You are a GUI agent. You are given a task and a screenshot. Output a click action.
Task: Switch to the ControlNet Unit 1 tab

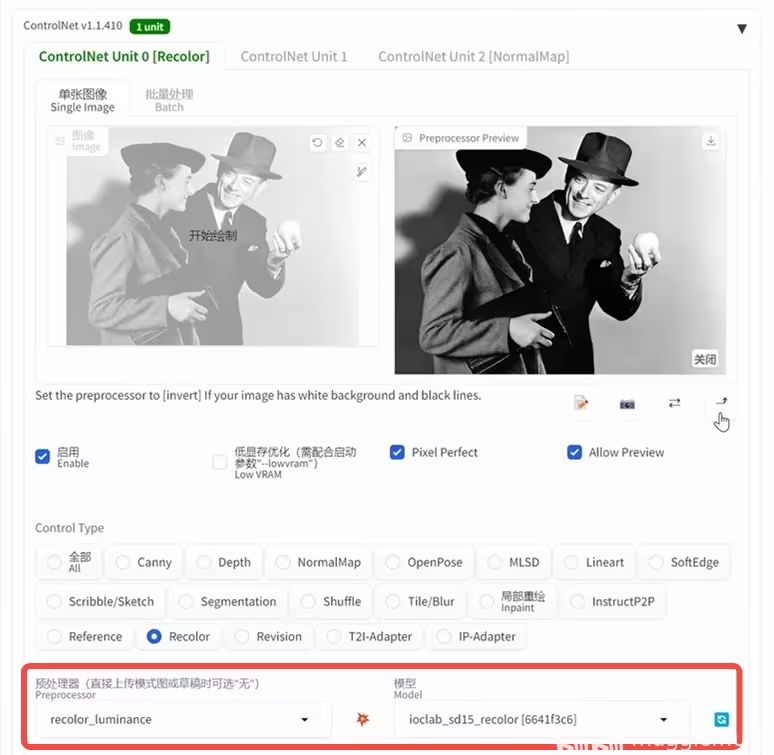click(x=294, y=57)
